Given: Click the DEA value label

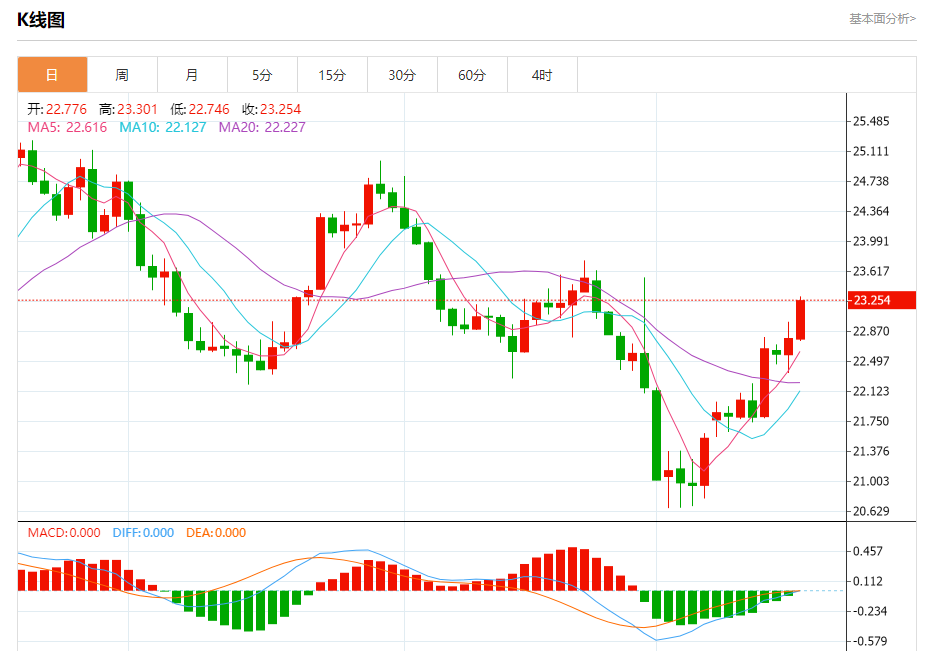Looking at the screenshot, I should (216, 533).
